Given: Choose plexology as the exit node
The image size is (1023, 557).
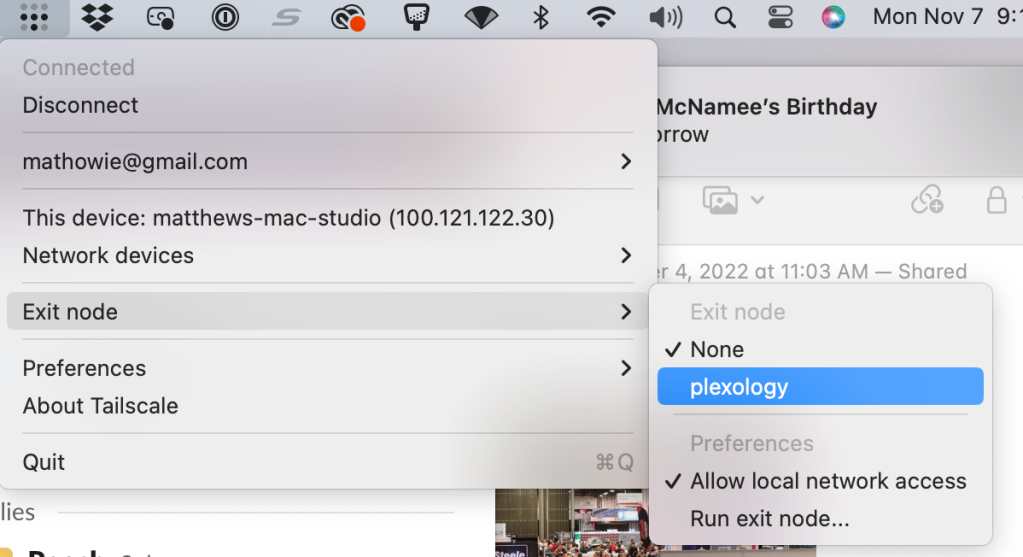Looking at the screenshot, I should [820, 387].
